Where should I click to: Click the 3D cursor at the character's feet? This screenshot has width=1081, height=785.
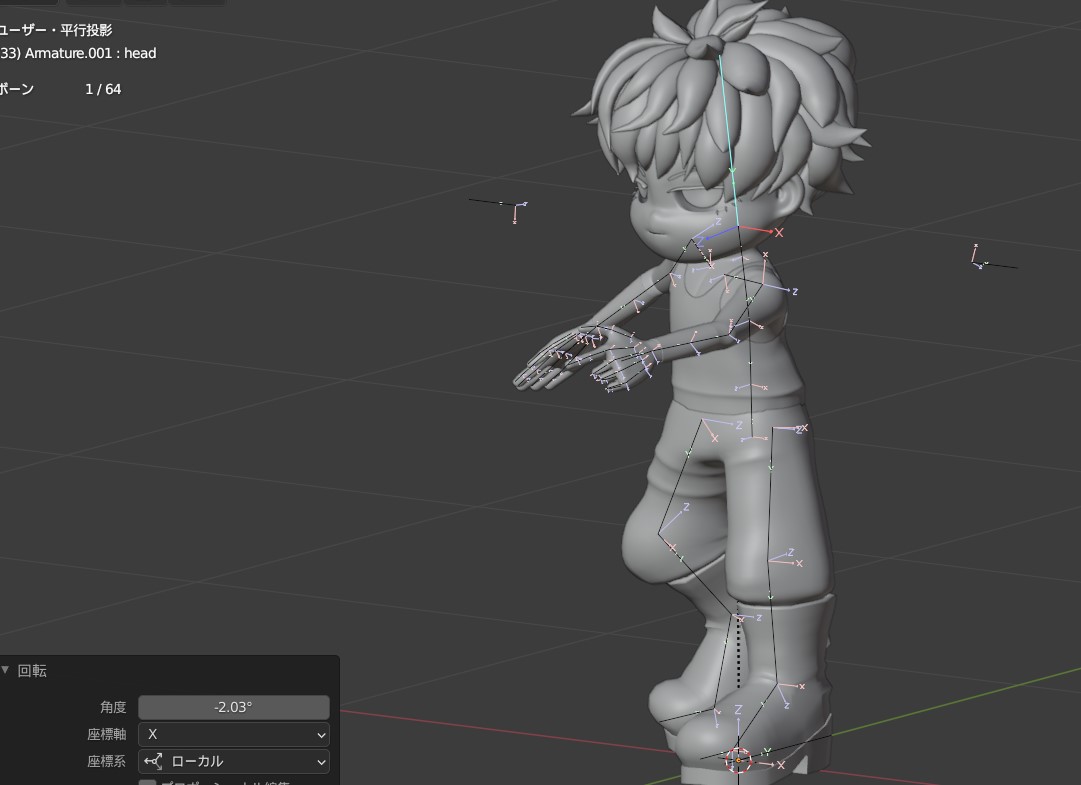[x=738, y=759]
